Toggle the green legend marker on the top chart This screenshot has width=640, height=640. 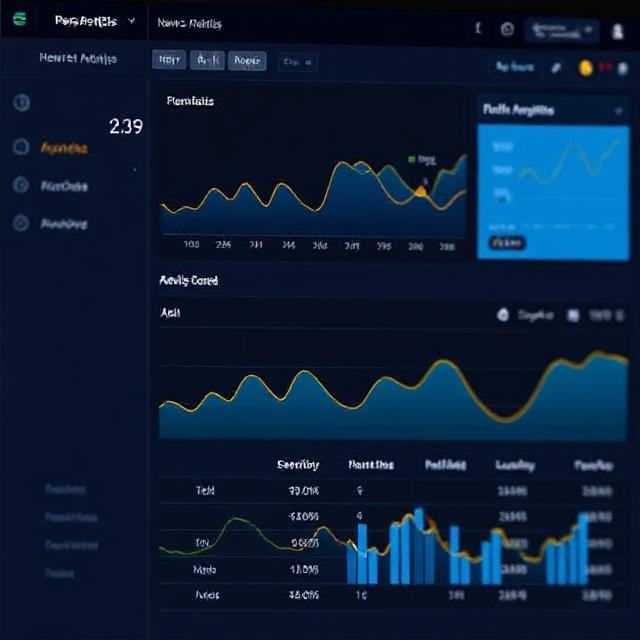(411, 158)
